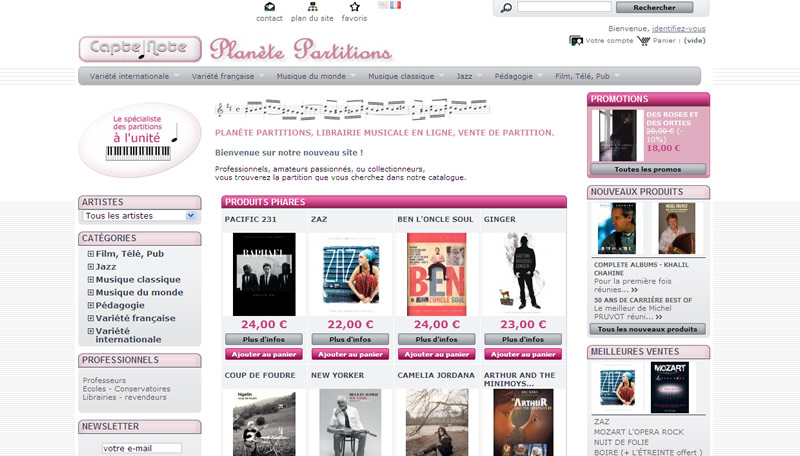The height and width of the screenshot is (456, 800).
Task: Switch language with the English flag
Action: click(383, 5)
